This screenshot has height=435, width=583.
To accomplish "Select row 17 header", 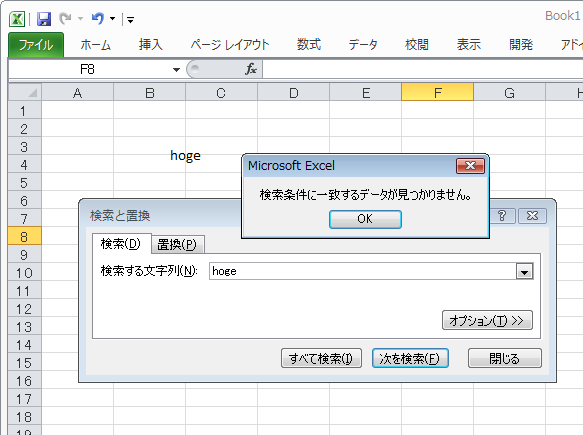I will [25, 399].
